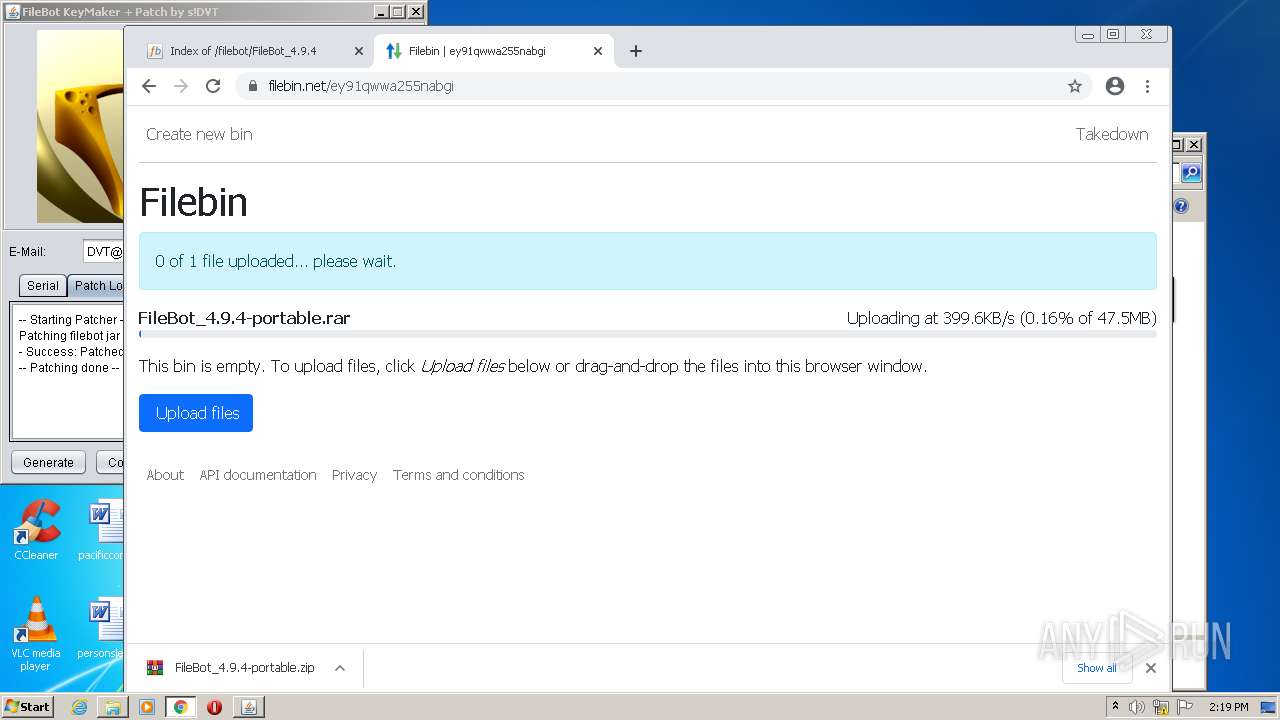Minimize the Chrome browser window
1280x720 pixels.
point(1088,34)
